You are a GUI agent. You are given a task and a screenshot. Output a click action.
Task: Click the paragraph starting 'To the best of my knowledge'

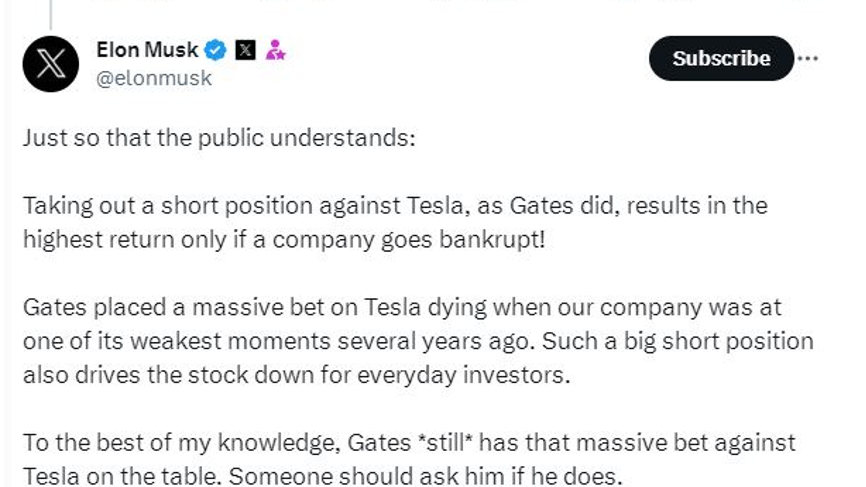pos(409,459)
